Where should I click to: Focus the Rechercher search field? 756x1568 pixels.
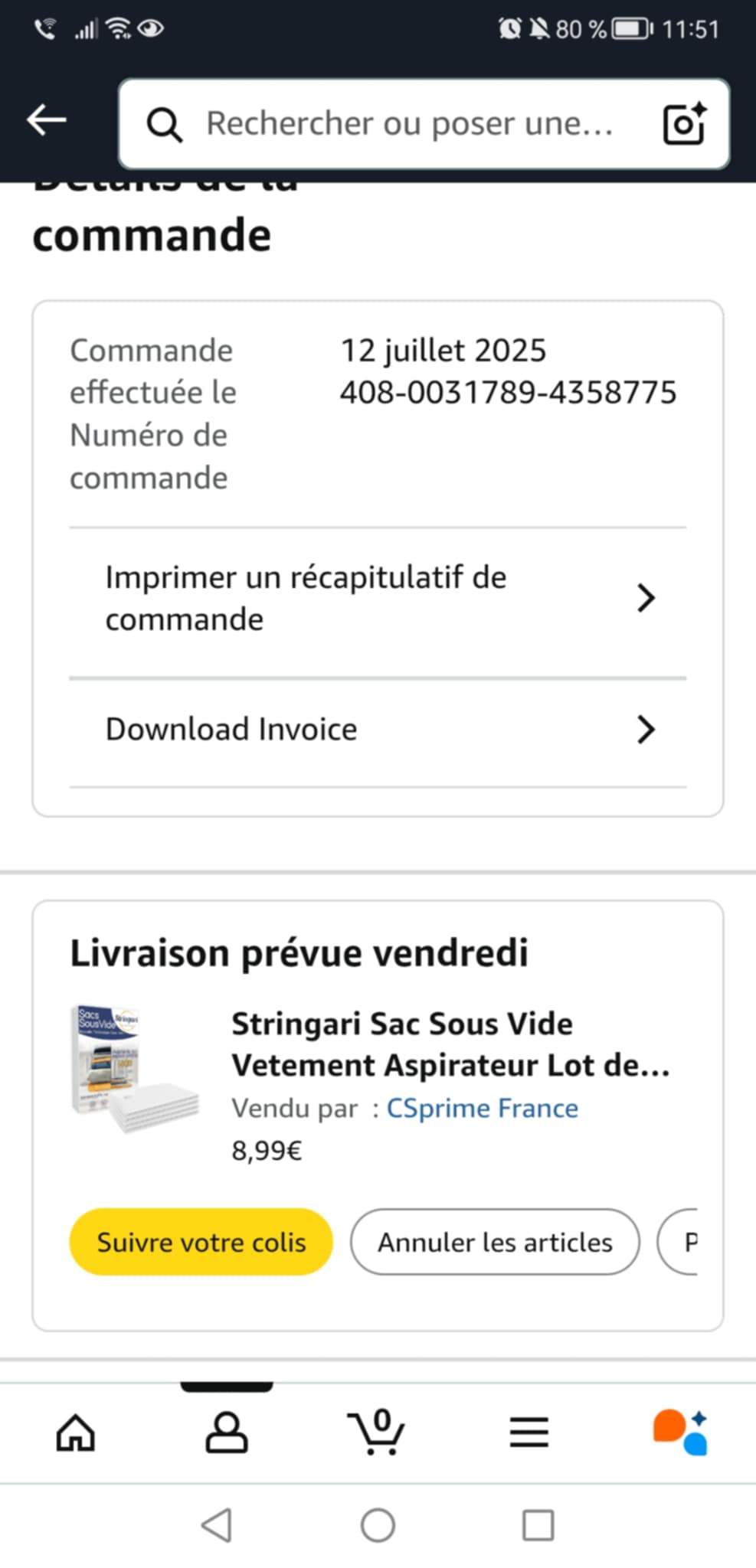point(410,124)
